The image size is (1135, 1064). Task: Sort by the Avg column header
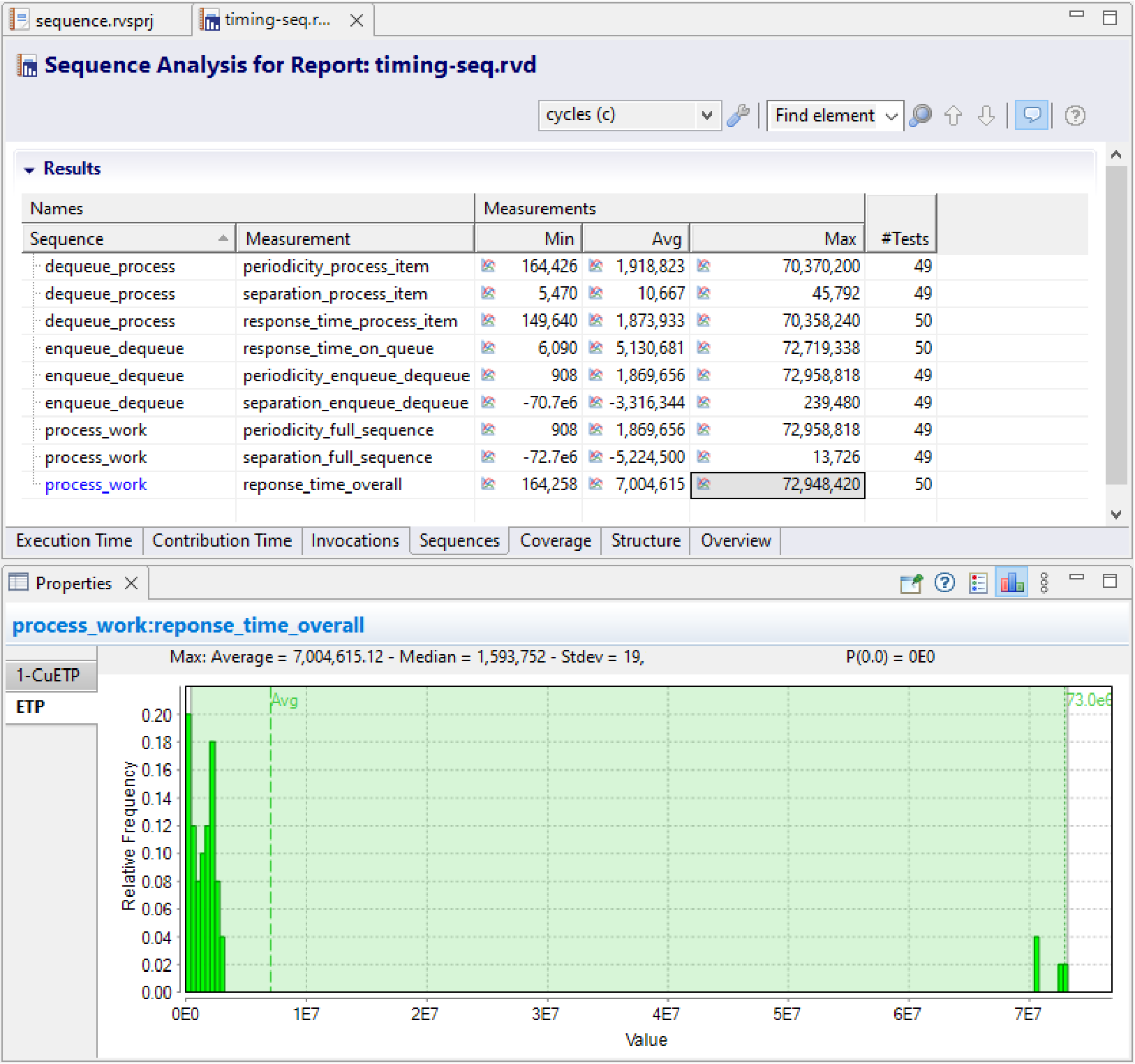pos(636,238)
